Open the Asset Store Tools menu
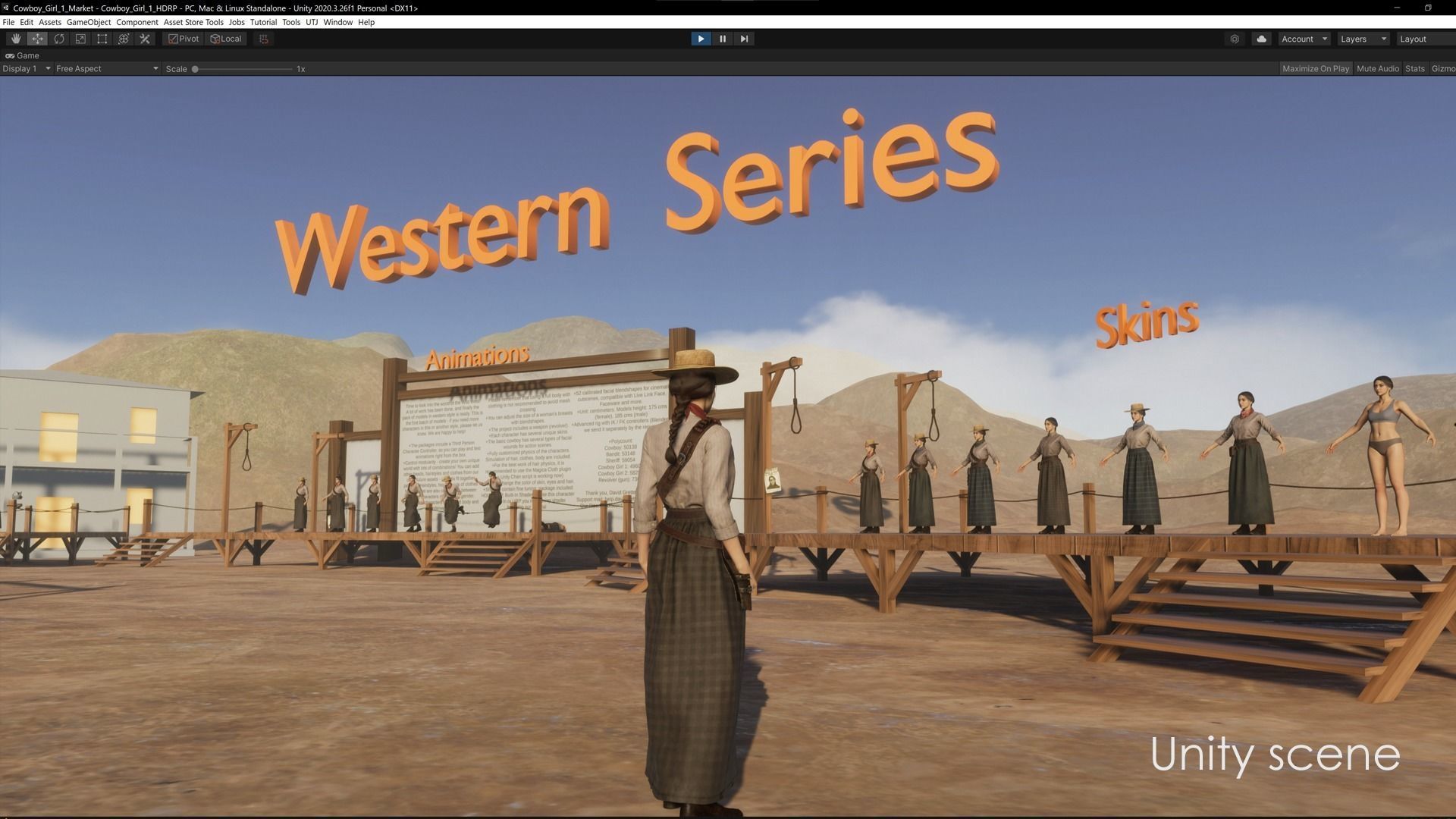The height and width of the screenshot is (819, 1456). [193, 22]
